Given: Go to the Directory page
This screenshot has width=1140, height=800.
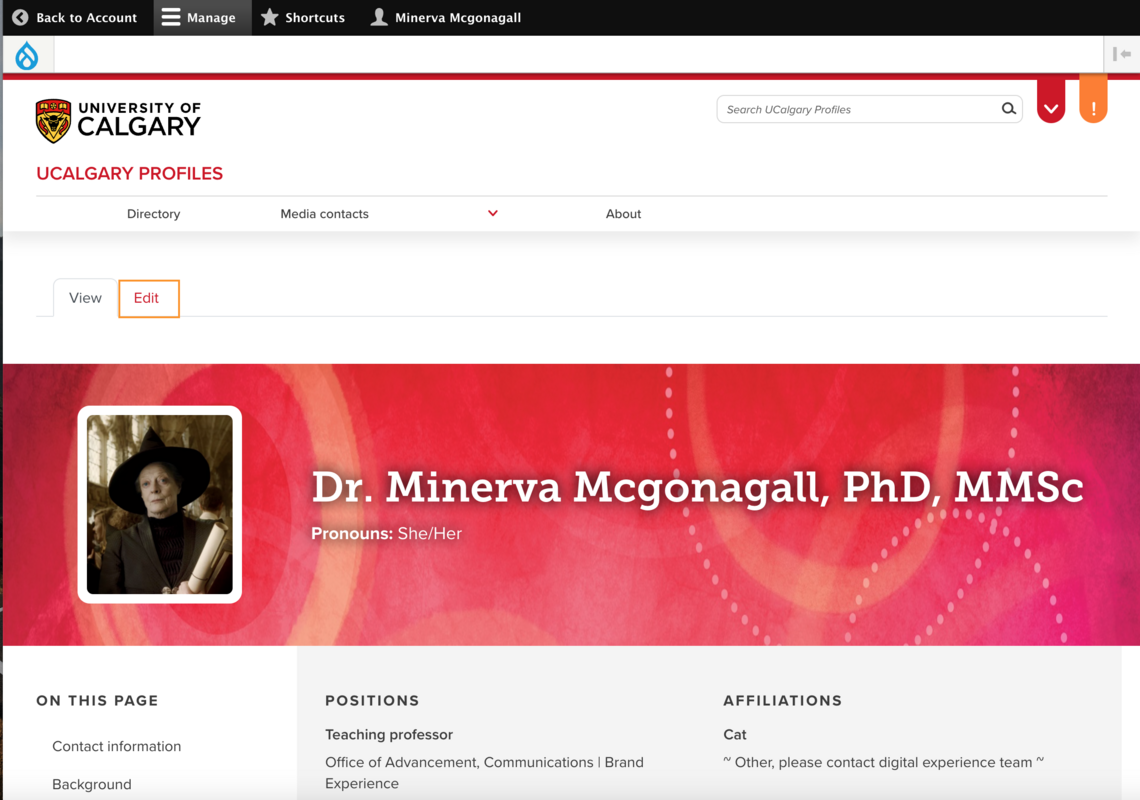Looking at the screenshot, I should coord(153,213).
